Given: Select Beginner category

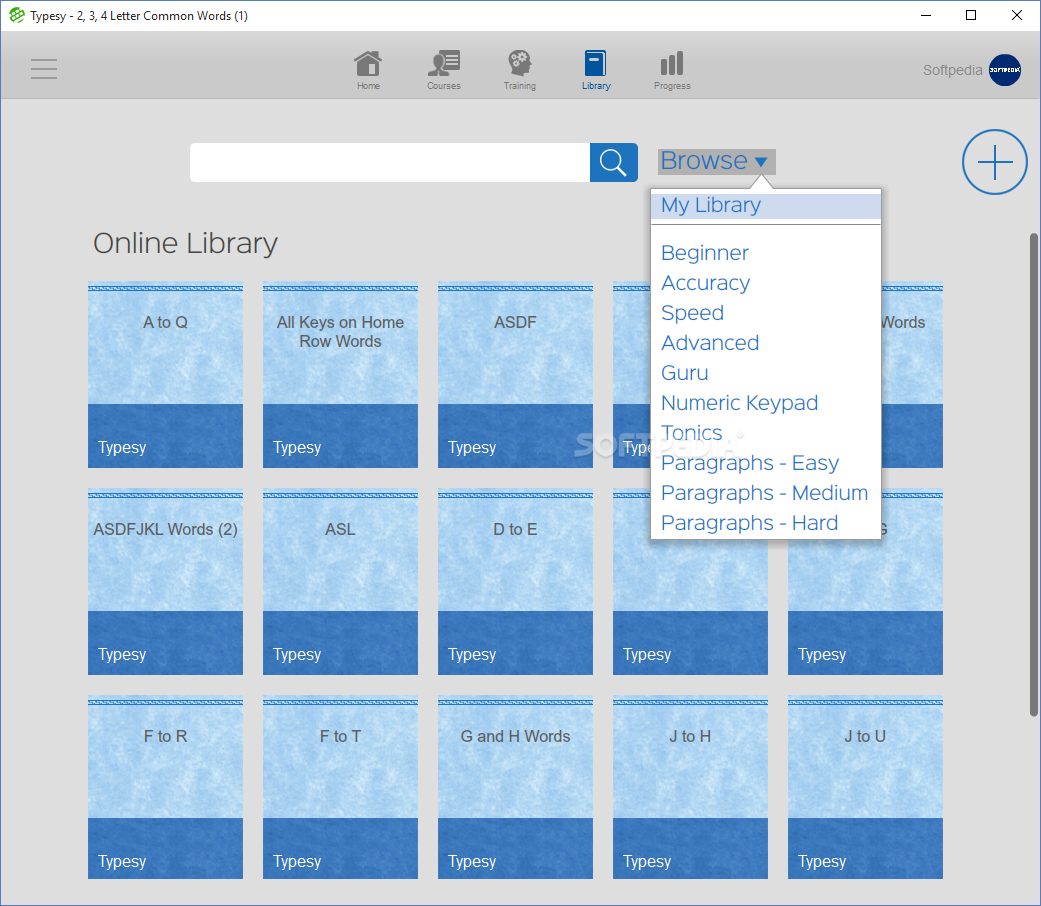Looking at the screenshot, I should pos(704,253).
